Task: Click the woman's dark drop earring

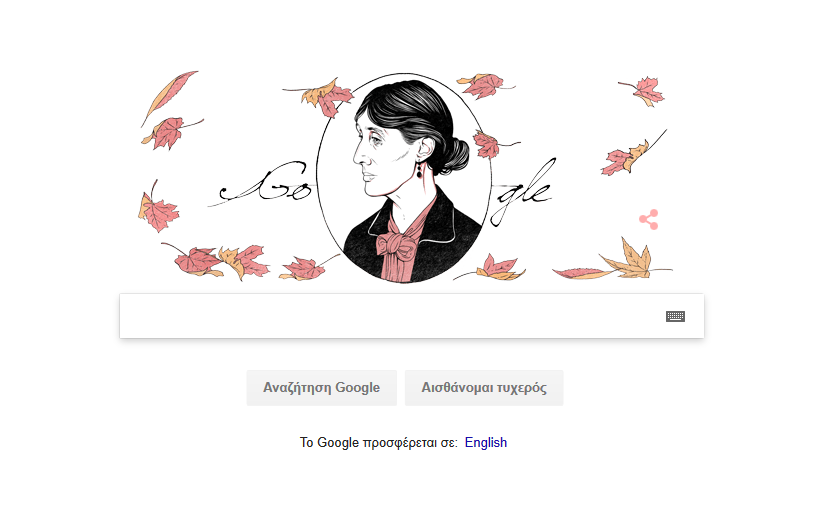Action: click(x=419, y=170)
